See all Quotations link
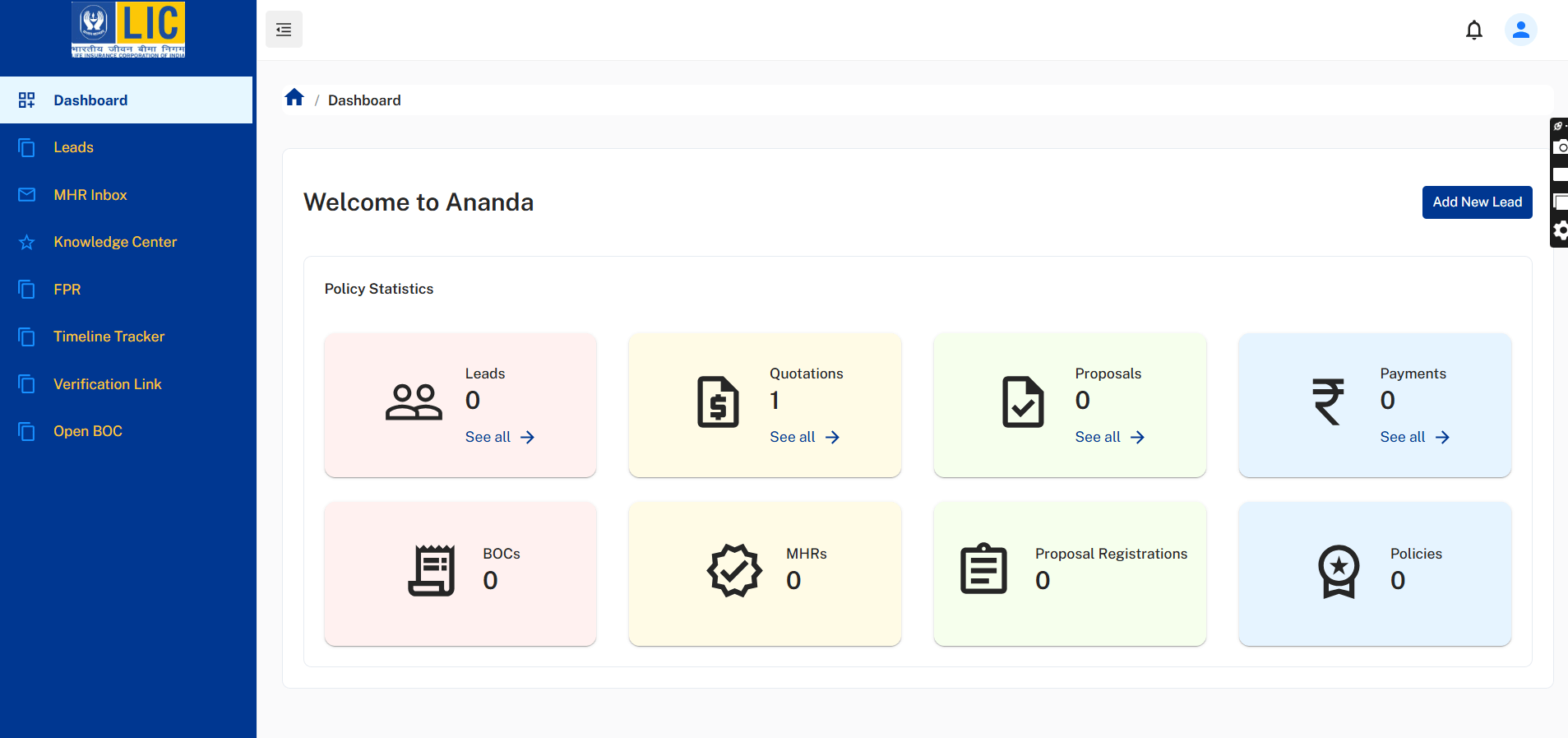 coord(804,437)
